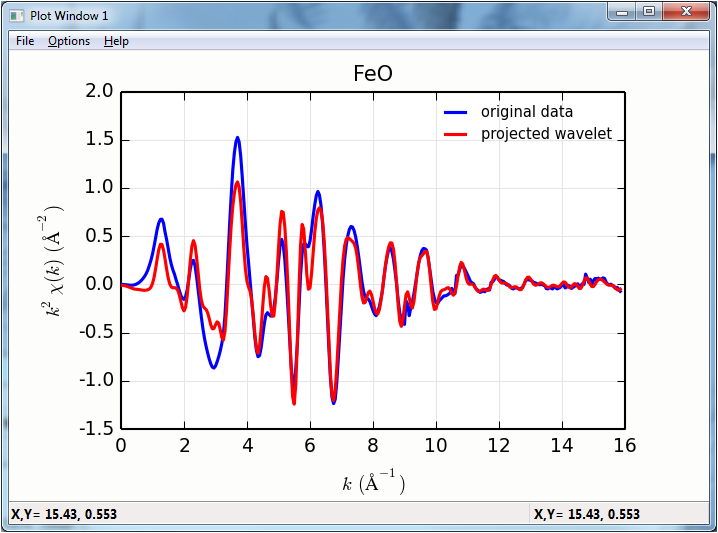The width and height of the screenshot is (718, 533).
Task: Click the 'Plot Window 1' title text
Action: [x=68, y=13]
